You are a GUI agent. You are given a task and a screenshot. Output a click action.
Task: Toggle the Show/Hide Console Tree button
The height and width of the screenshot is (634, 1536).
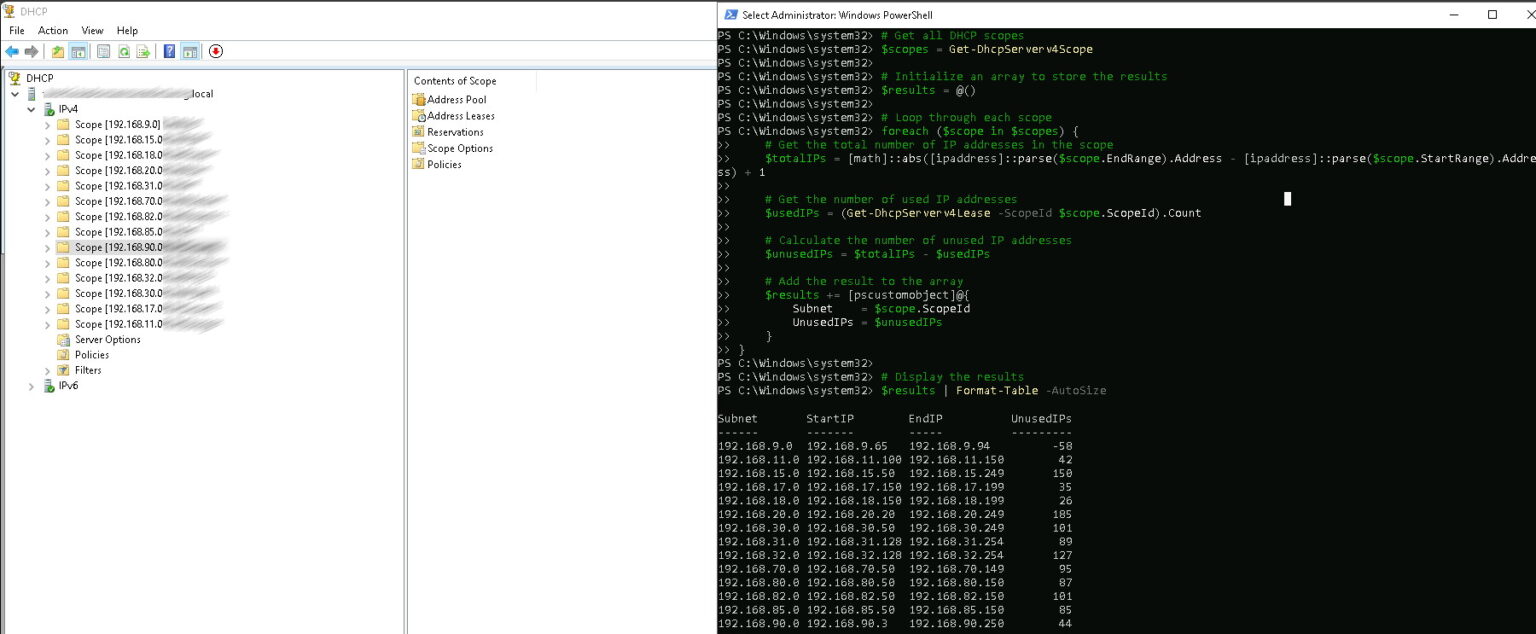coord(78,51)
